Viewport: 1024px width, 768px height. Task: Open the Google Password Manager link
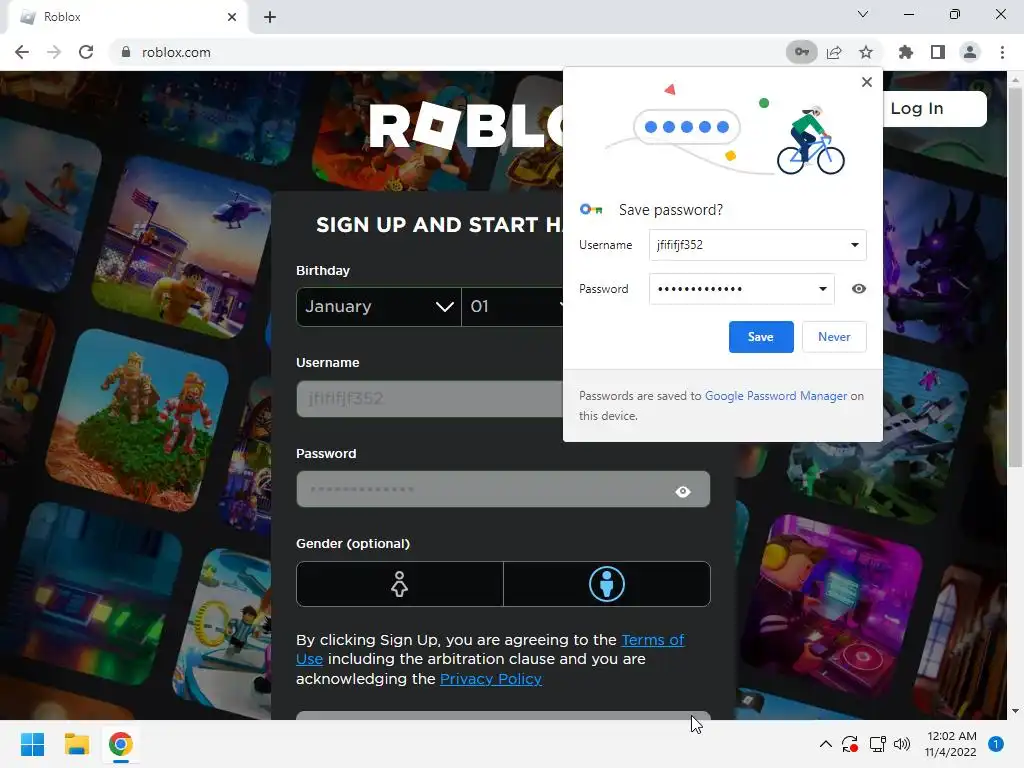tap(776, 396)
